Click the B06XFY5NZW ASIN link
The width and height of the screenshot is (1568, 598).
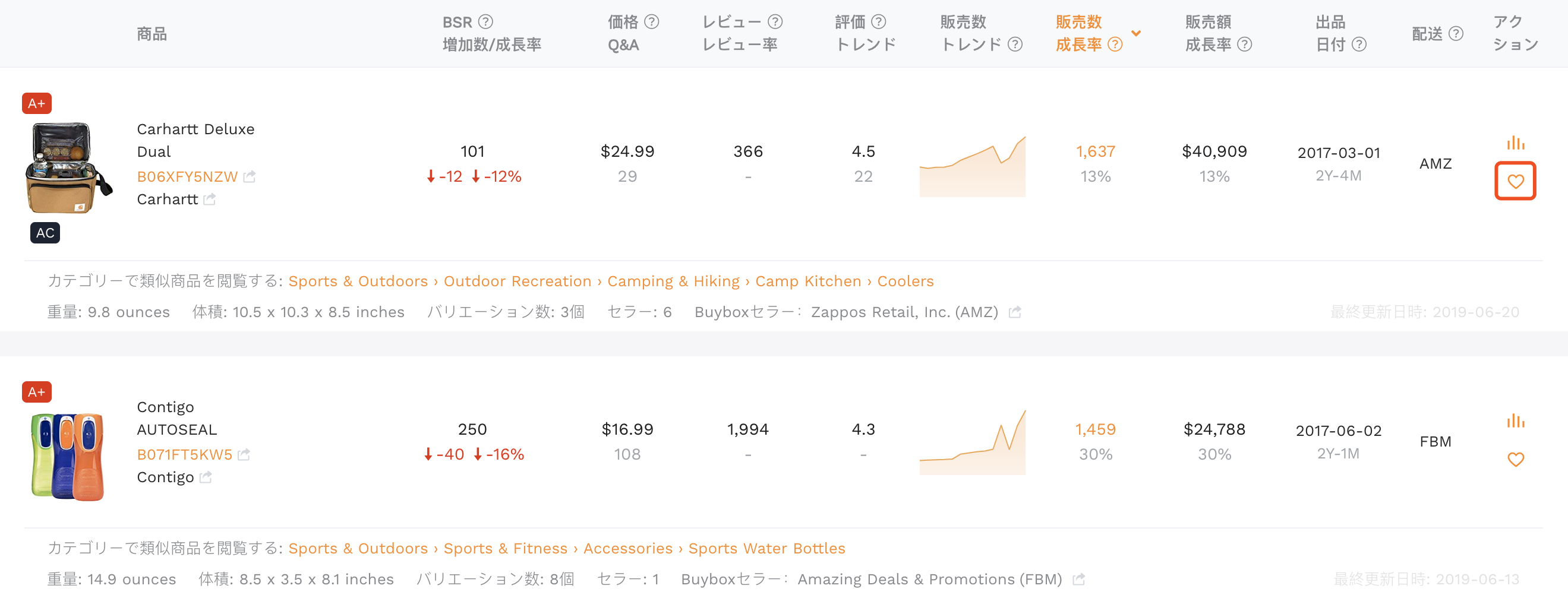click(x=187, y=177)
